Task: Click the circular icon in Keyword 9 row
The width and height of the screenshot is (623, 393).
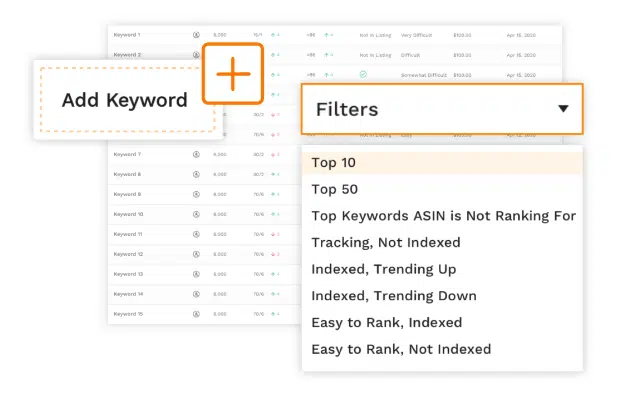Action: [196, 194]
